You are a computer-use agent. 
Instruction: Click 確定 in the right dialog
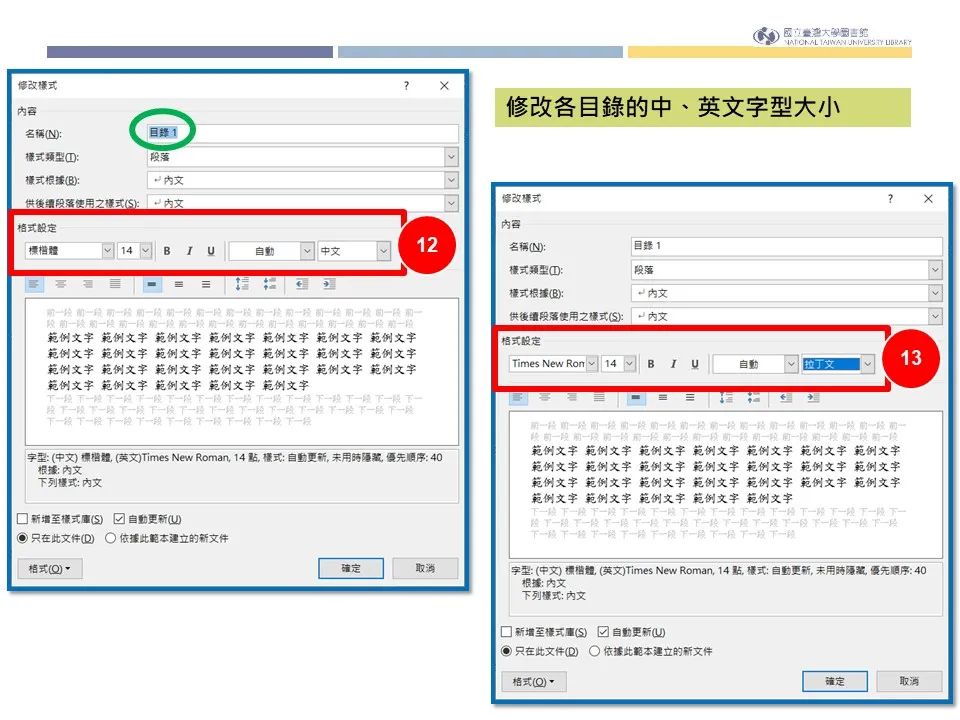834,681
